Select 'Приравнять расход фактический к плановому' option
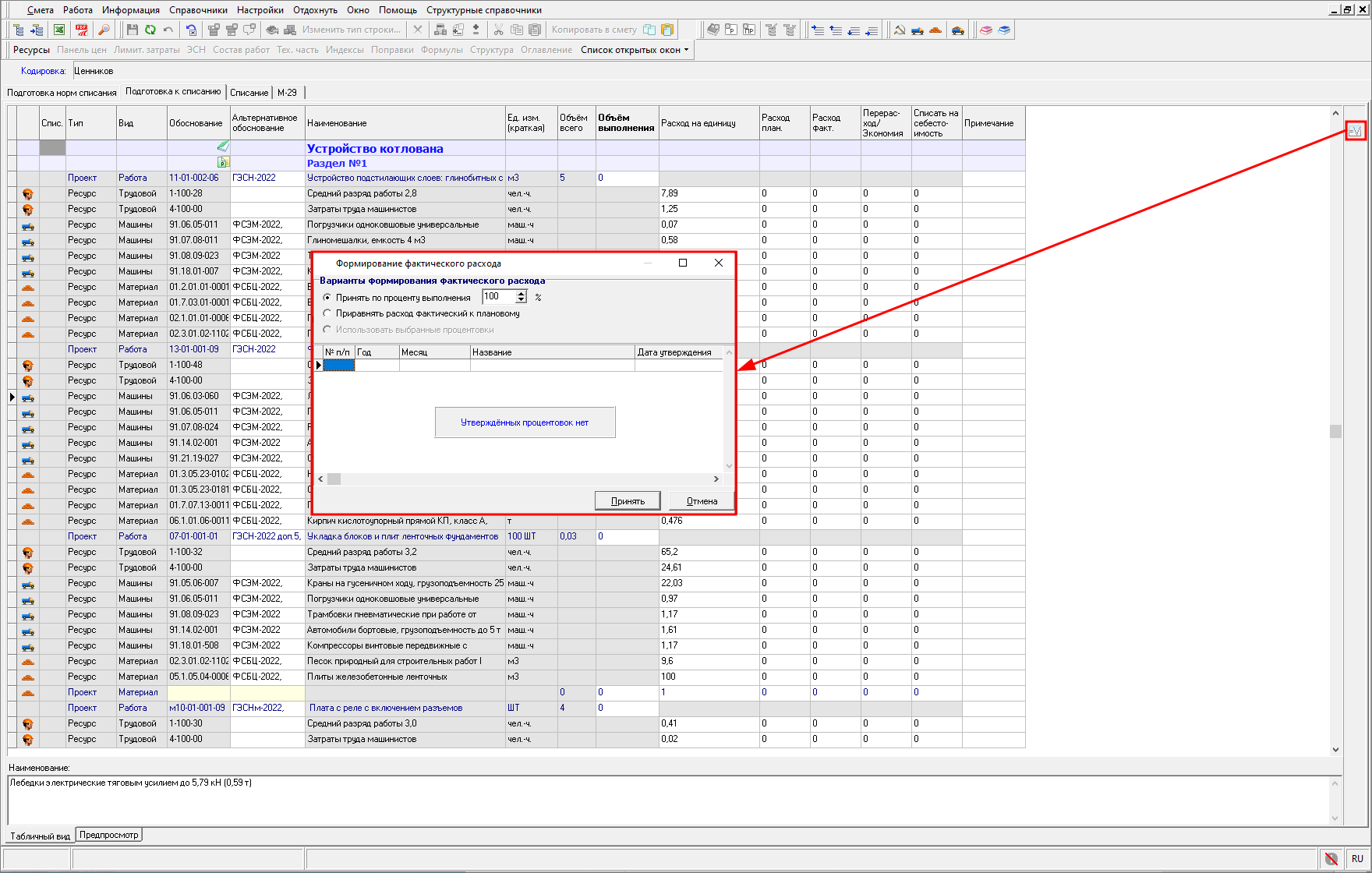This screenshot has width=1372, height=873. pos(327,313)
